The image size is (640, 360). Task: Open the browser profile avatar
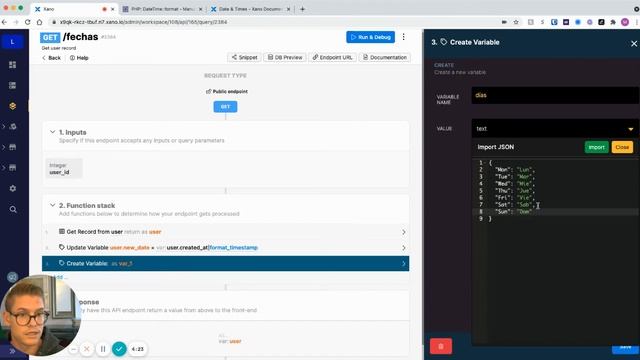click(x=624, y=22)
